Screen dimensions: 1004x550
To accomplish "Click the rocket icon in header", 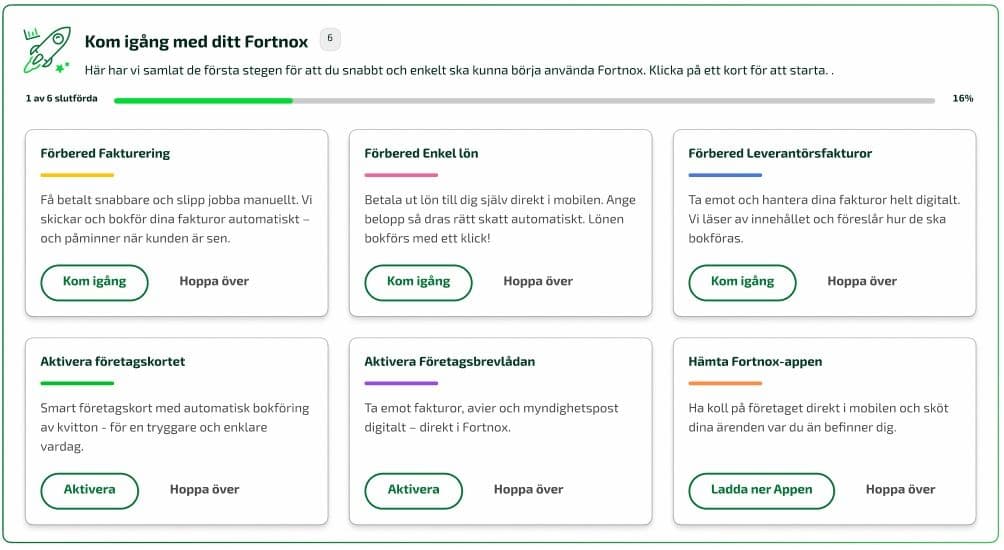I will coord(46,51).
